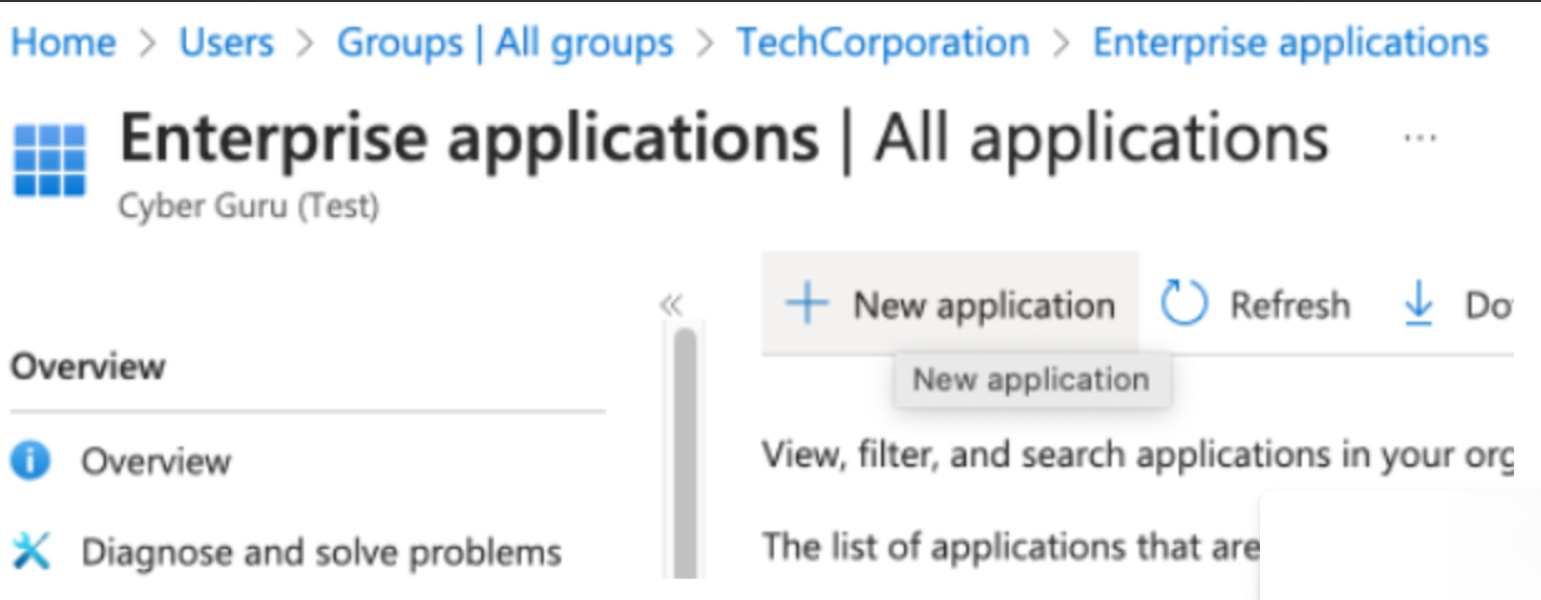Screen dimensions: 1541x600
Task: Open the ellipsis menu next to page title
Action: 1420,140
